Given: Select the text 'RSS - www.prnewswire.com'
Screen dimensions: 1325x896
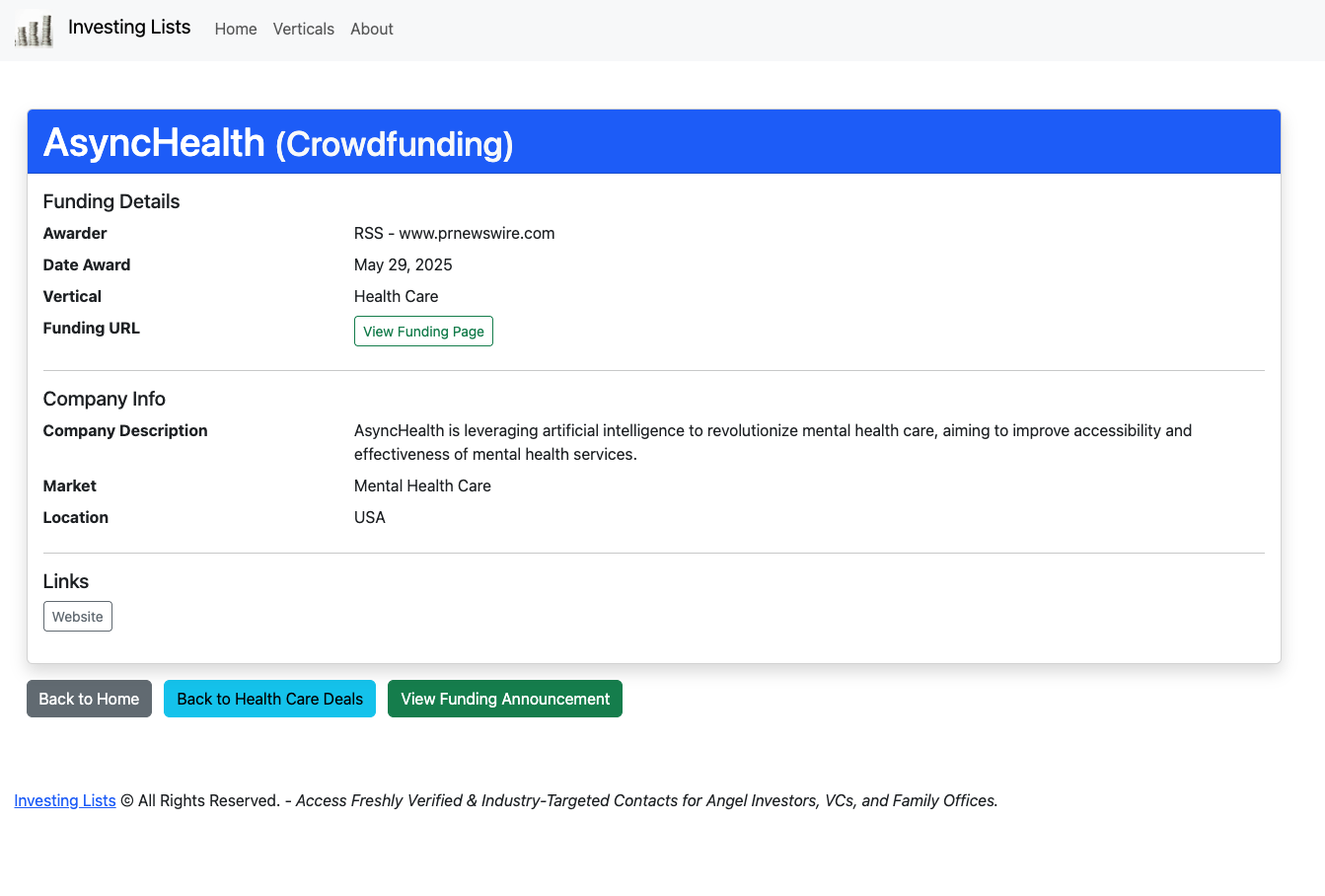Looking at the screenshot, I should click(455, 233).
